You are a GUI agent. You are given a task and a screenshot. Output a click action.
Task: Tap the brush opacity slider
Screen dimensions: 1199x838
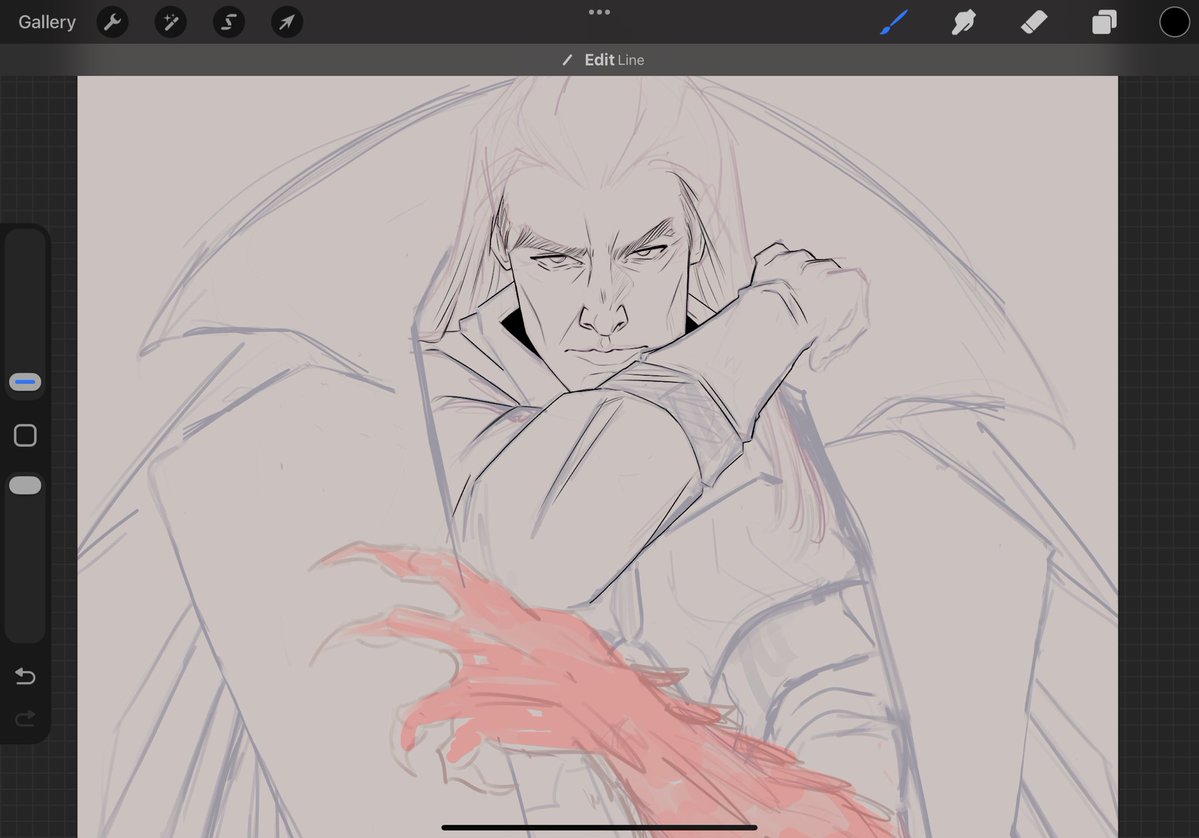(24, 485)
